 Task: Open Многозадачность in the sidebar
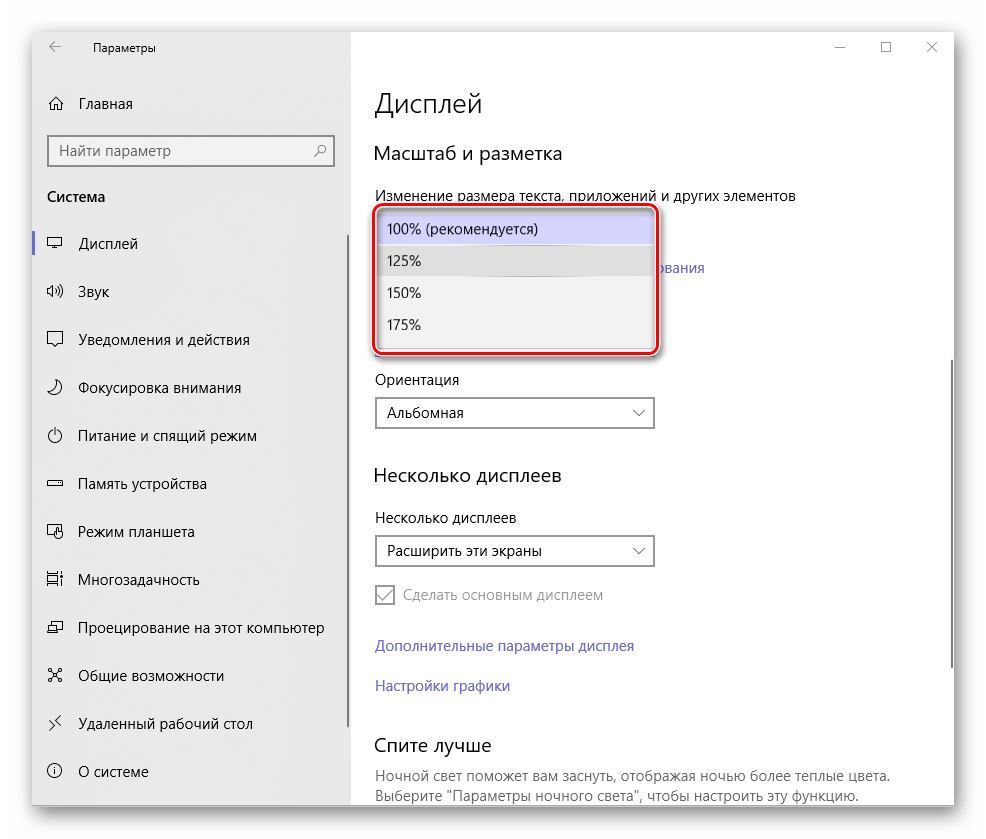tap(138, 580)
